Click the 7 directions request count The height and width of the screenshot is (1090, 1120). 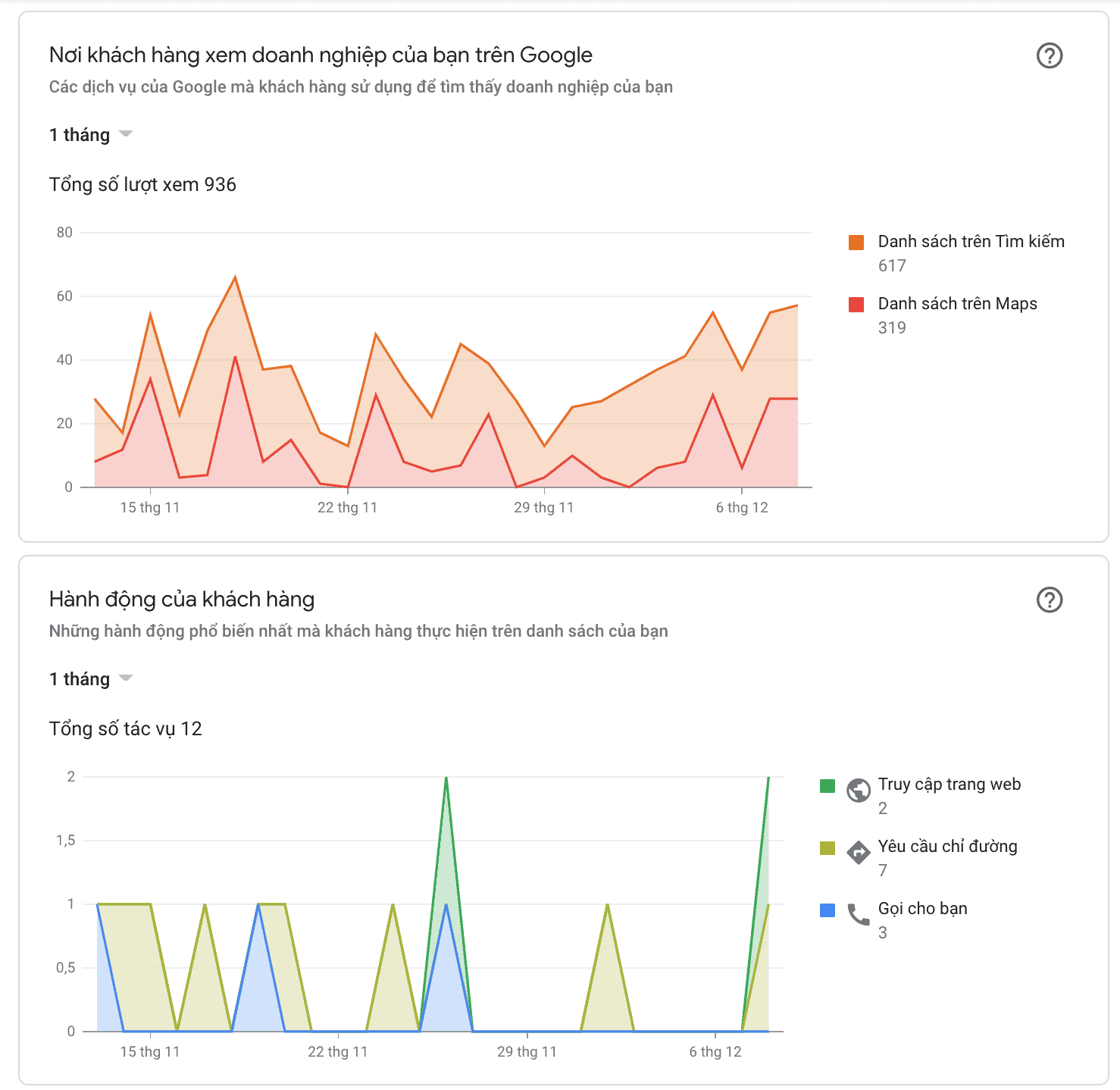[x=883, y=870]
